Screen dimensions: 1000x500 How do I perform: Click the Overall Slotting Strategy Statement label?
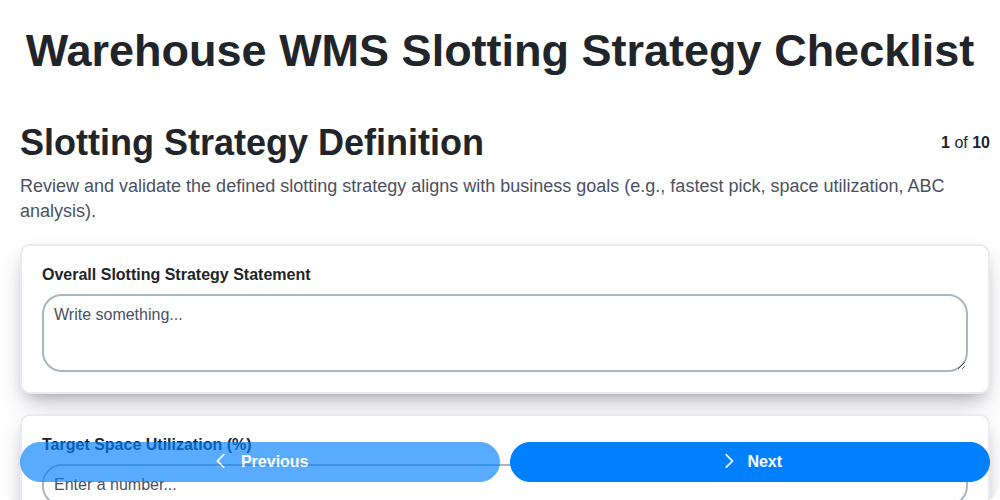pos(176,274)
